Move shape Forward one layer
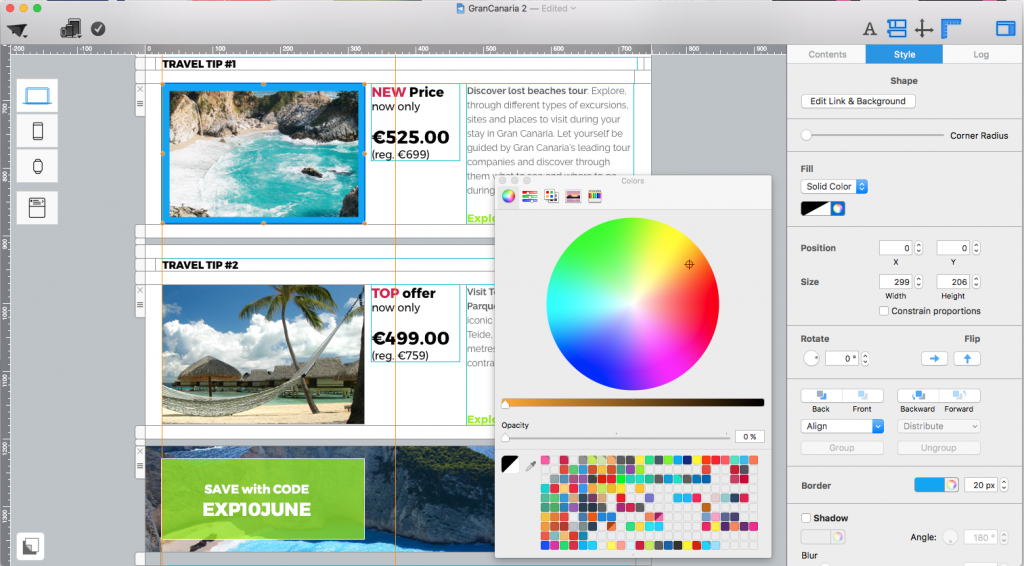This screenshot has height=566, width=1024. click(x=959, y=396)
